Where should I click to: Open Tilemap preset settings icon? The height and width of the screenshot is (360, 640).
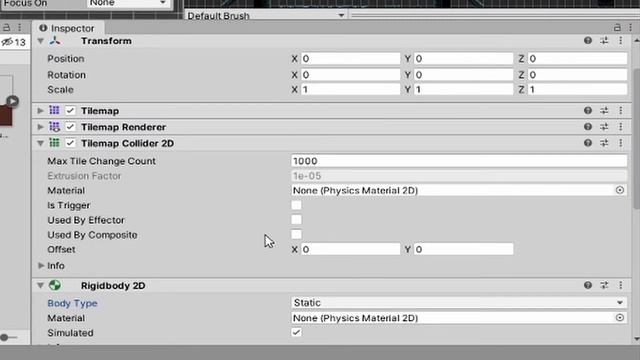[604, 110]
